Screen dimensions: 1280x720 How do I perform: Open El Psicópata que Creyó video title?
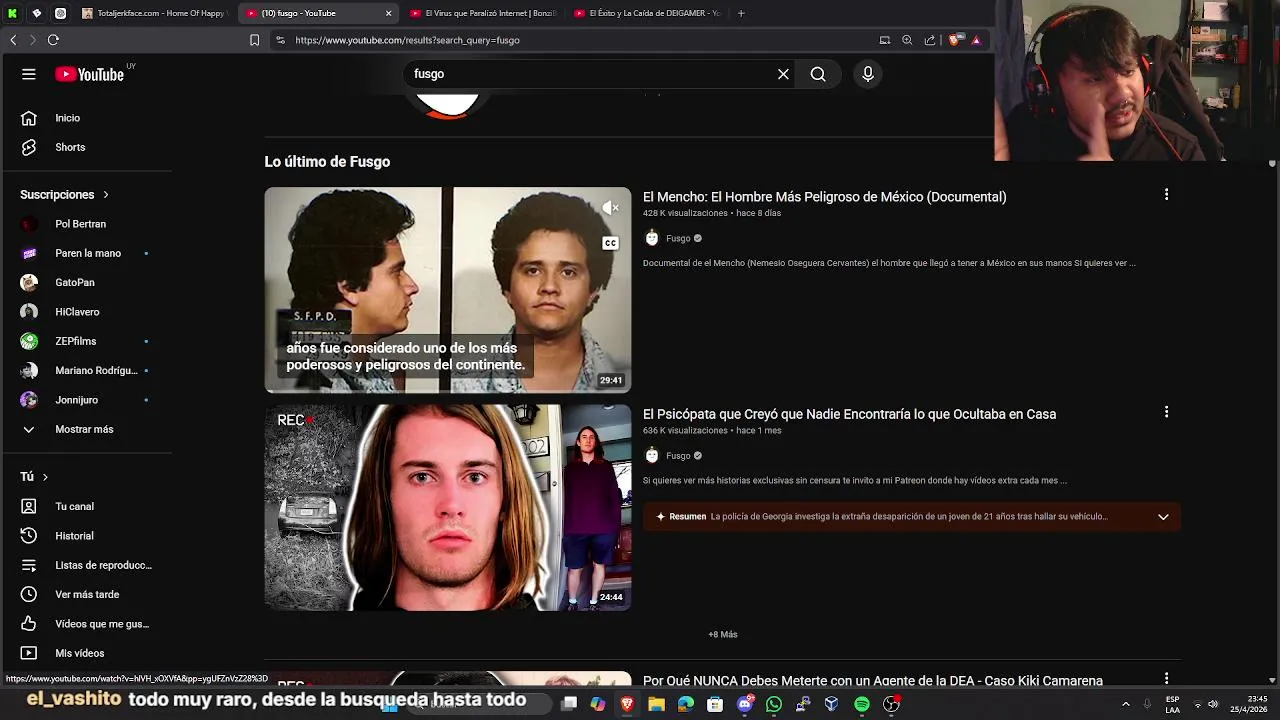[x=849, y=414]
